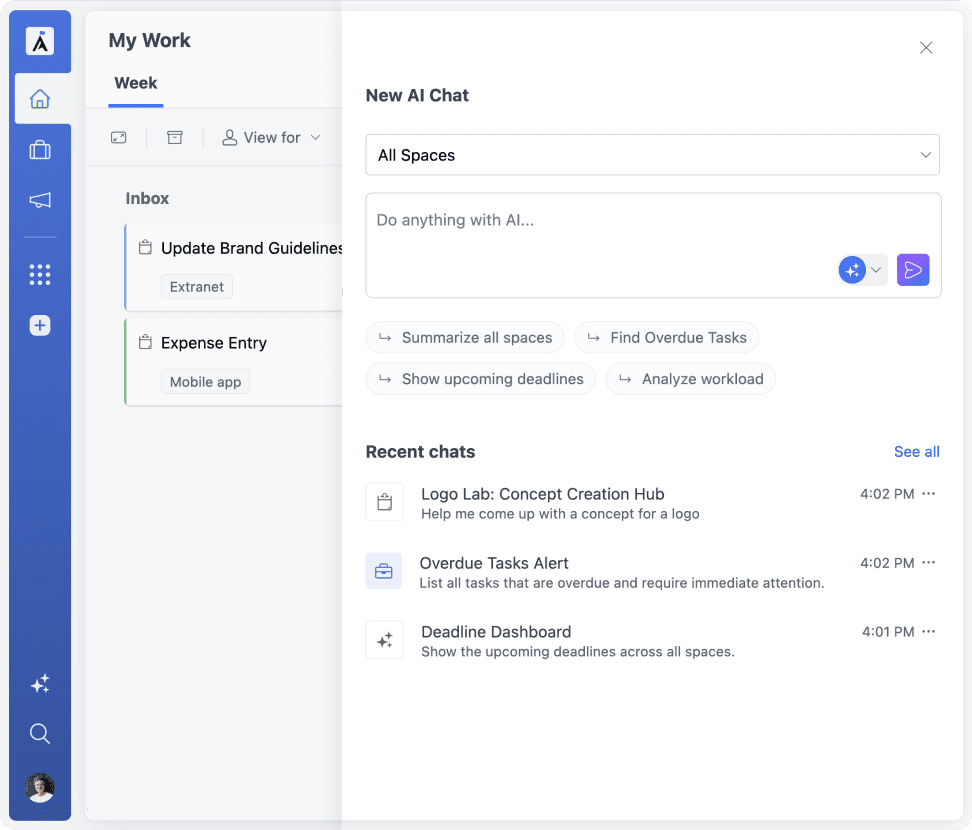Open more options for Deadline Dashboard chat
Image resolution: width=972 pixels, height=830 pixels.
pyautogui.click(x=929, y=631)
